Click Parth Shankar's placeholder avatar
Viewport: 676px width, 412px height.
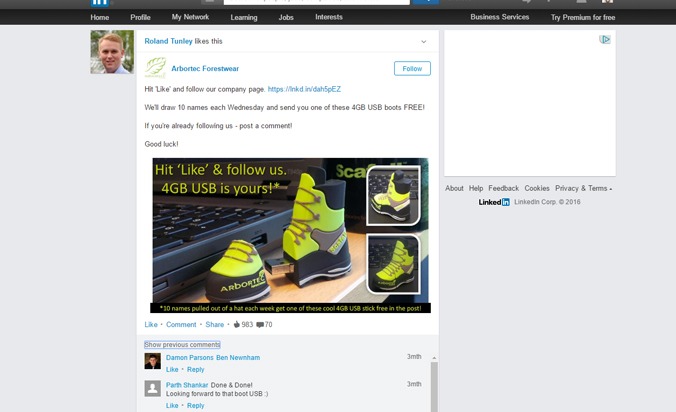153,389
